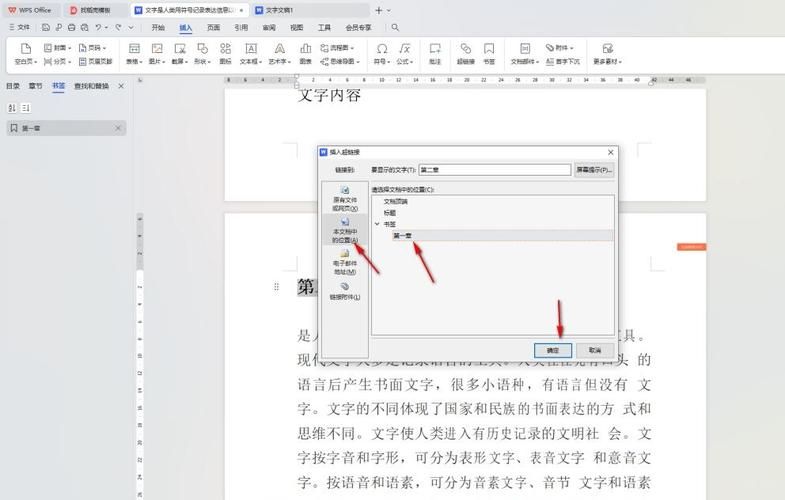
Task: Select 本文档中的位置 link type option
Action: (x=345, y=230)
